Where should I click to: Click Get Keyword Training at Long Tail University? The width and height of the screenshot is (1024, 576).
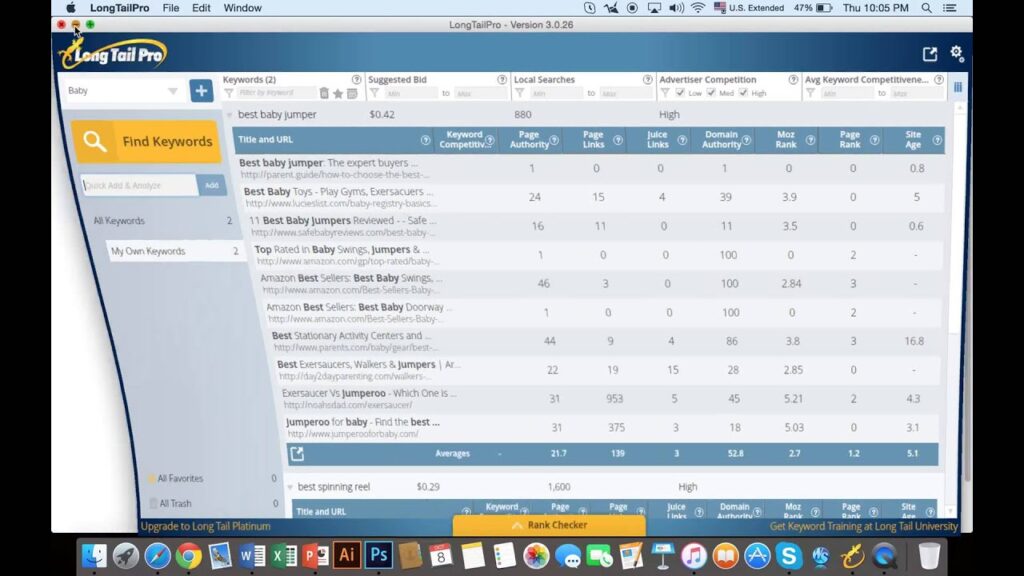[x=863, y=526]
